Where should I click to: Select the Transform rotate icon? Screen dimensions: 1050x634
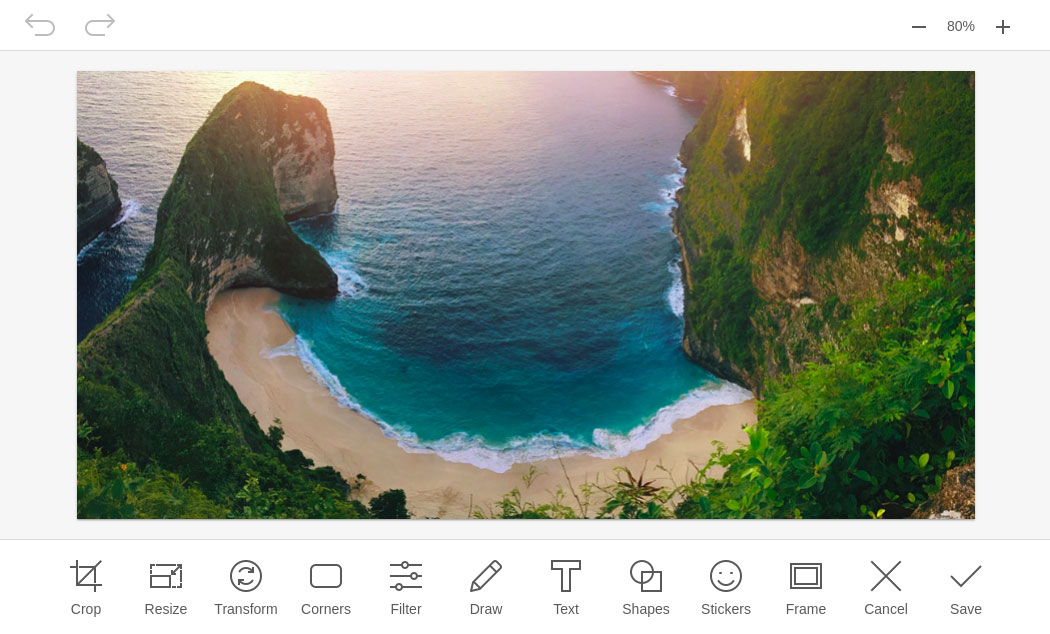point(246,576)
